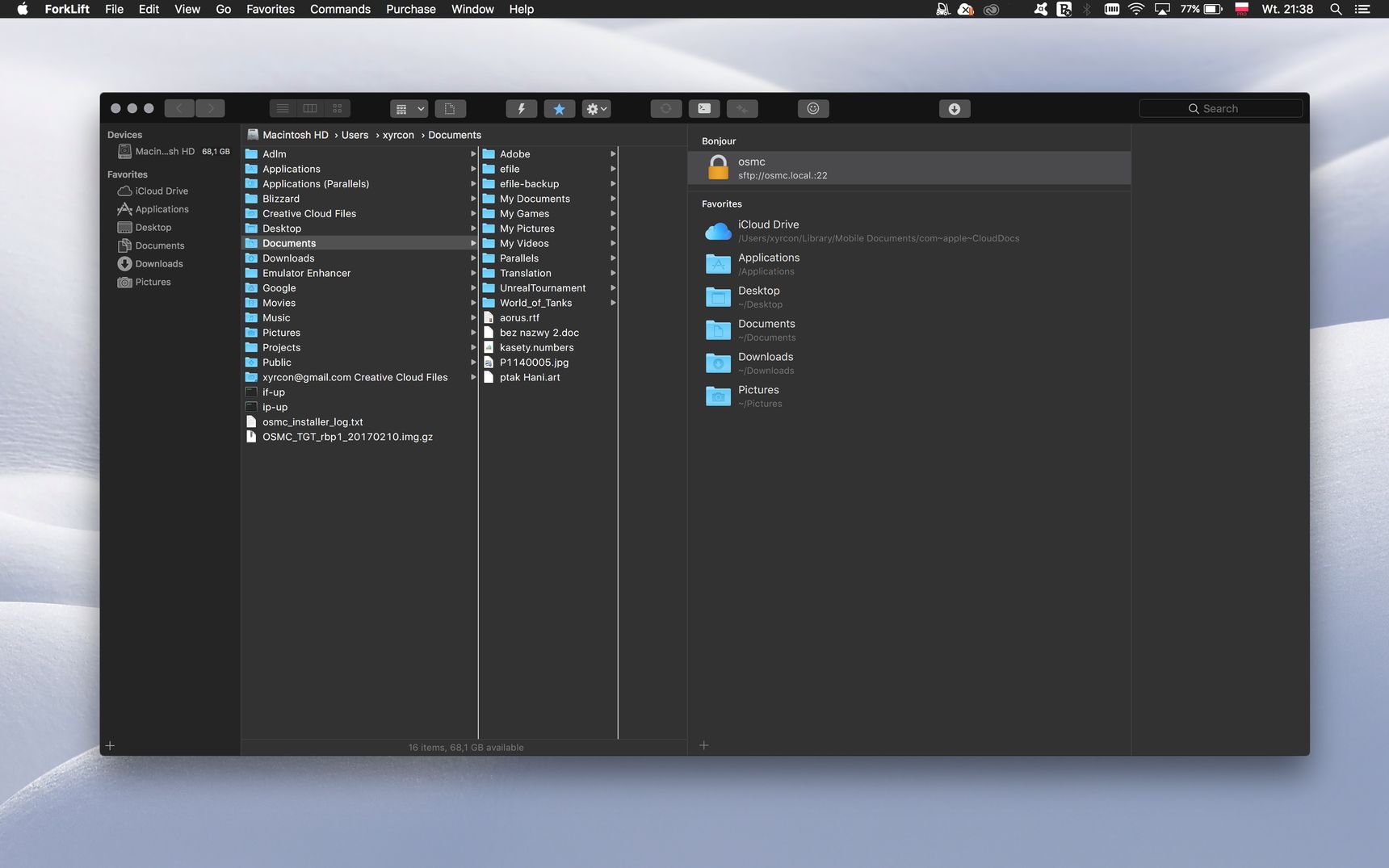Expand the World_of_Tanks folder arrow

pos(613,303)
